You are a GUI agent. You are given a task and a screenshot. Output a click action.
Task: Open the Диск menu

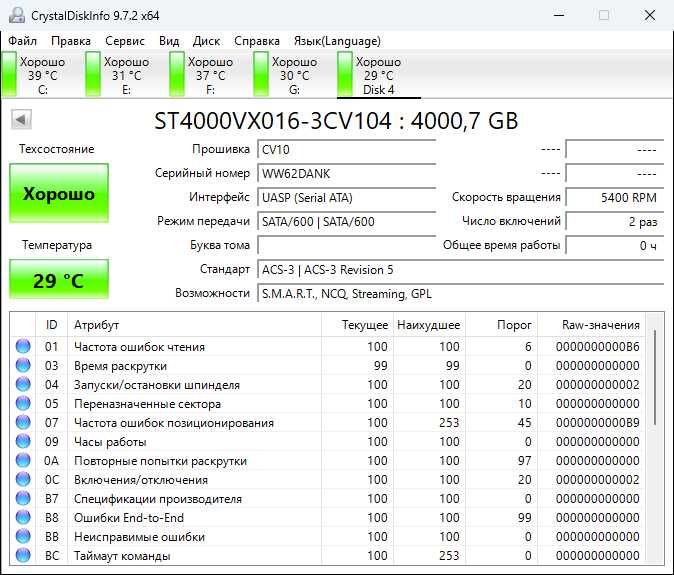[206, 41]
